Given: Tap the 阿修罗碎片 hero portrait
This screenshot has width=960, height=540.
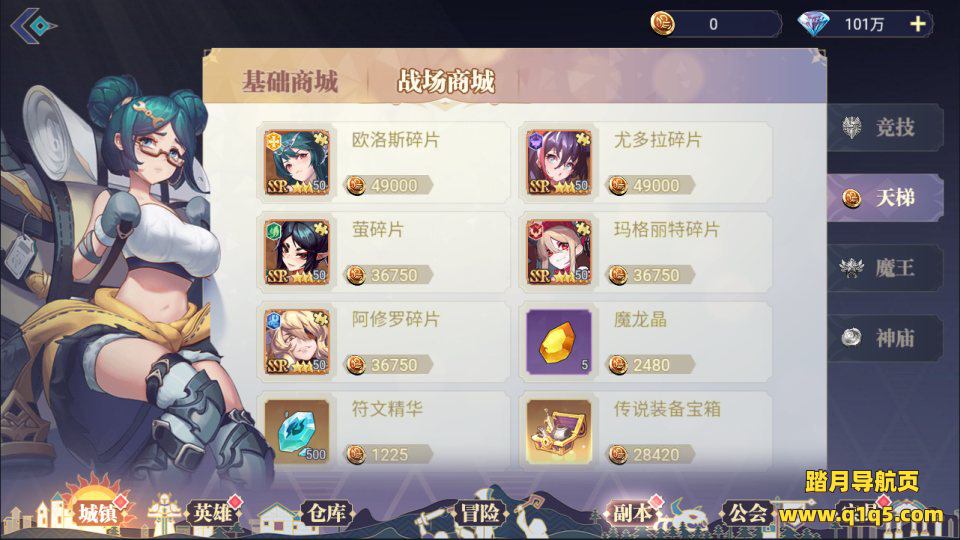Looking at the screenshot, I should [x=297, y=342].
